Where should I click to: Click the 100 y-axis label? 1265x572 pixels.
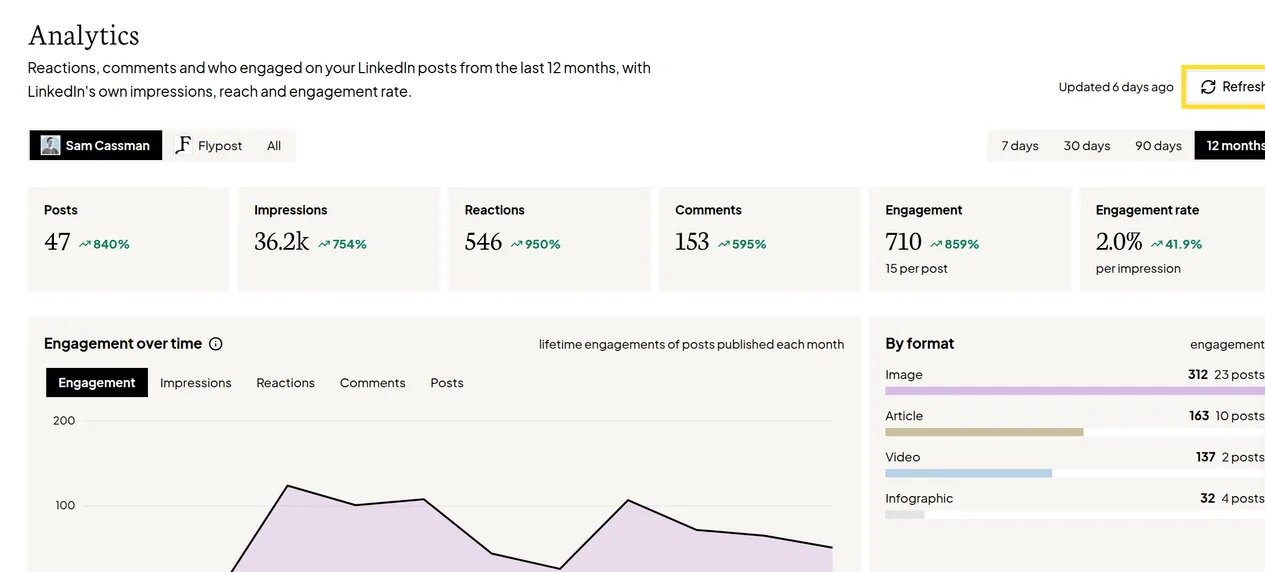point(65,506)
